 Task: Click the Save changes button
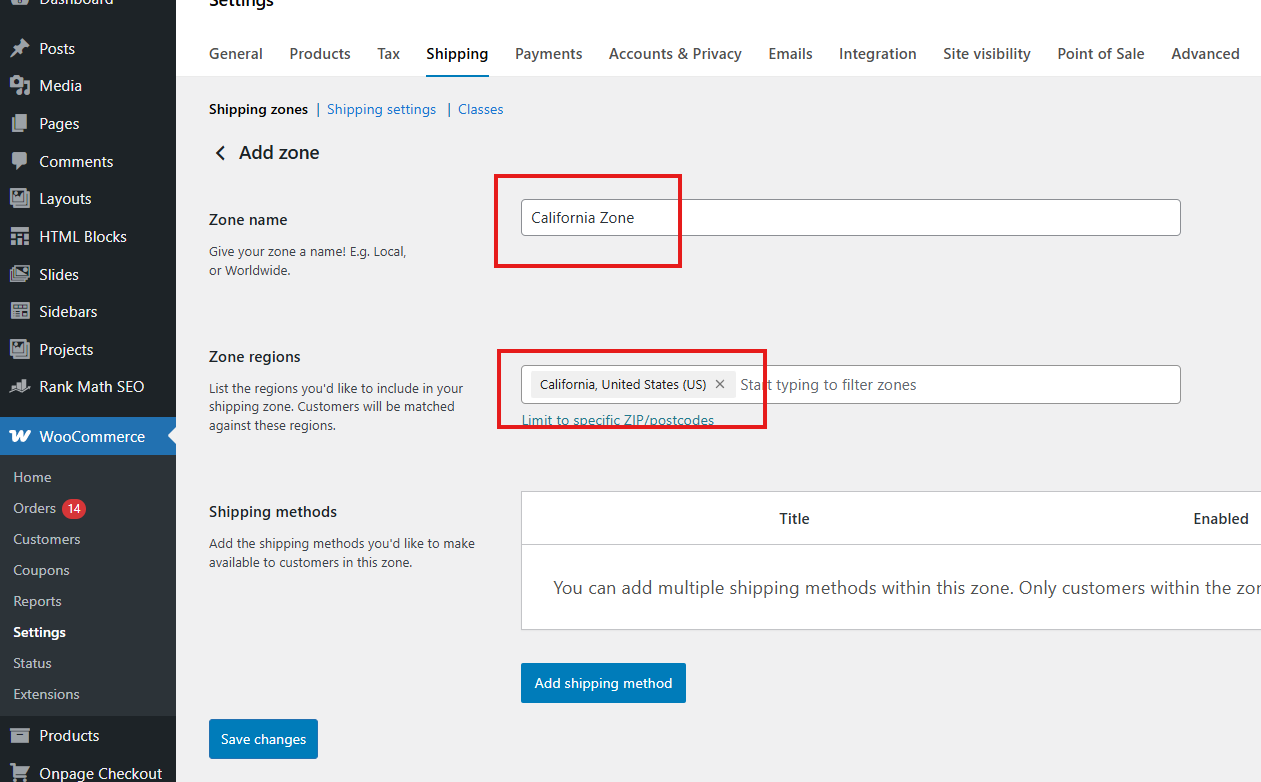pyautogui.click(x=263, y=739)
